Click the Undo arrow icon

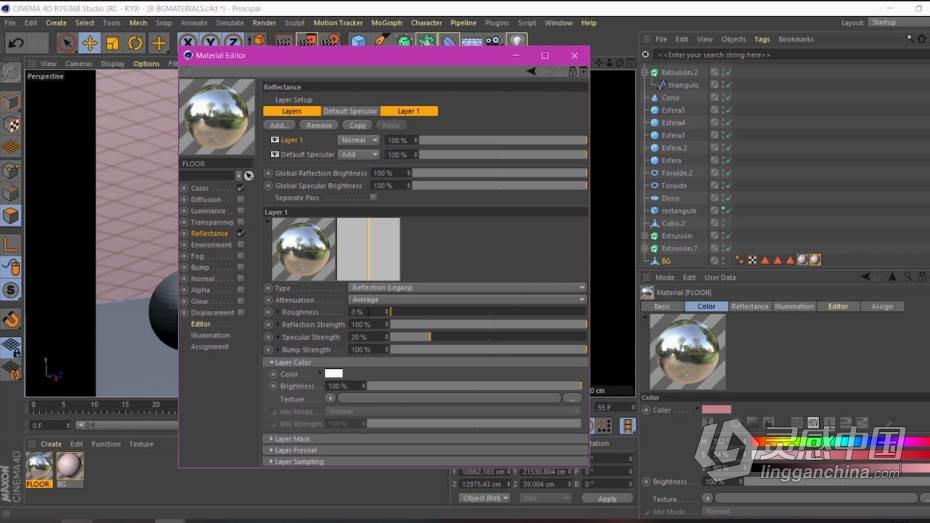pos(16,43)
